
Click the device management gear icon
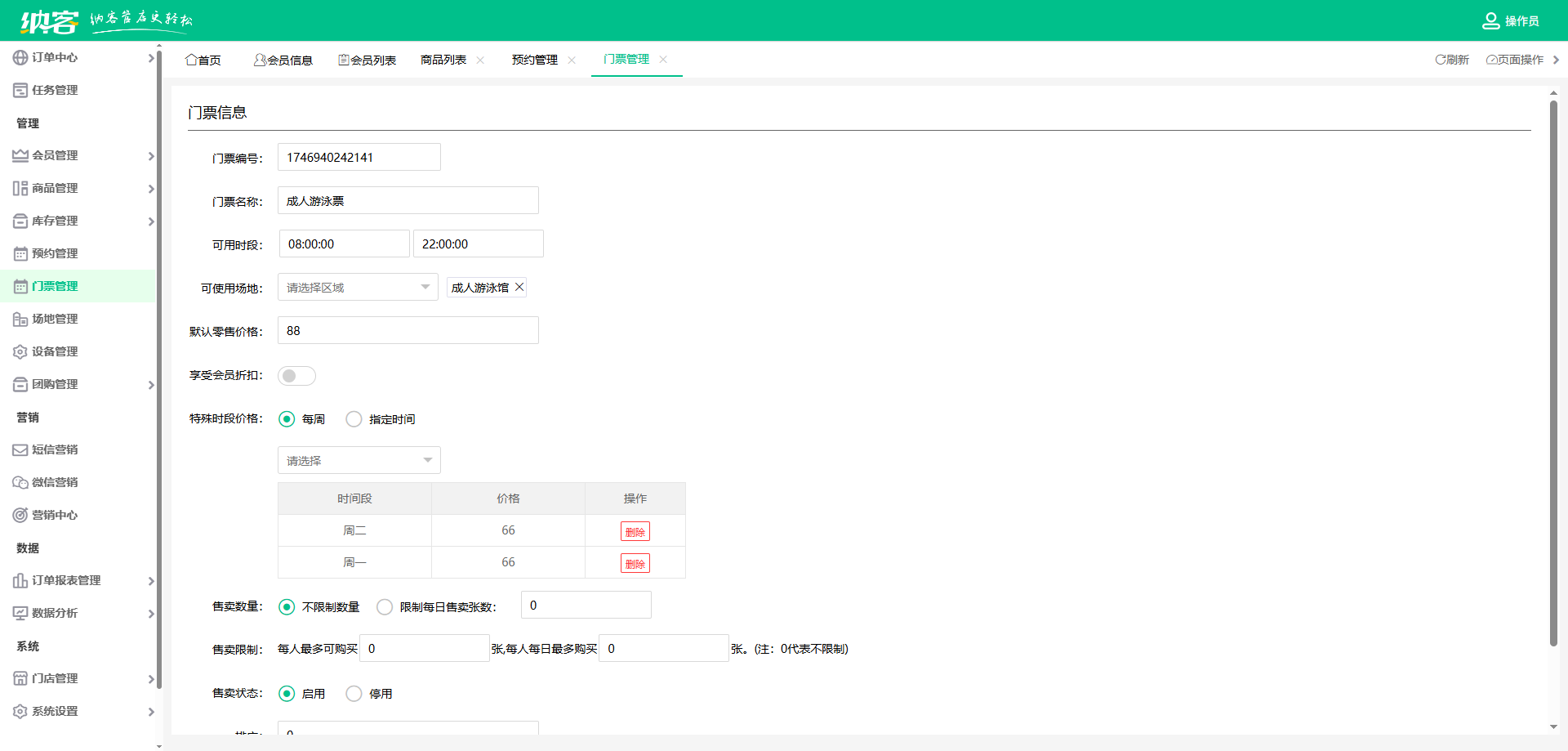[20, 351]
